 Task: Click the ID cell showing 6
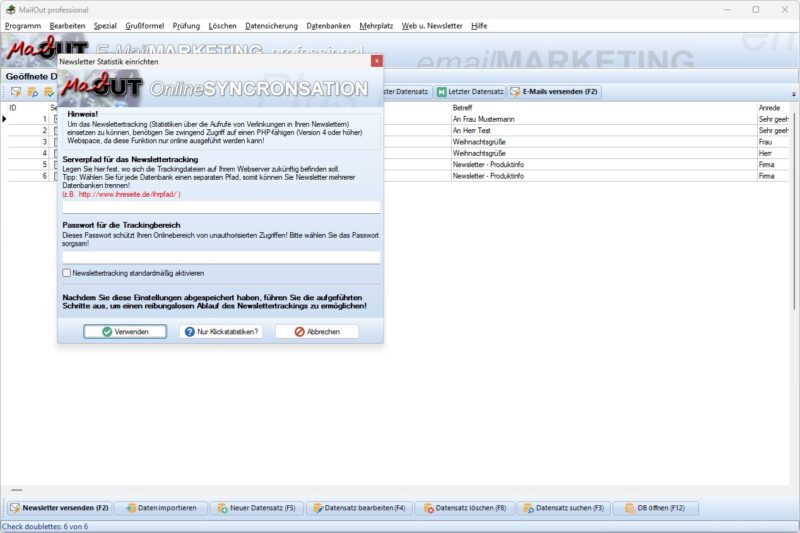[28, 175]
